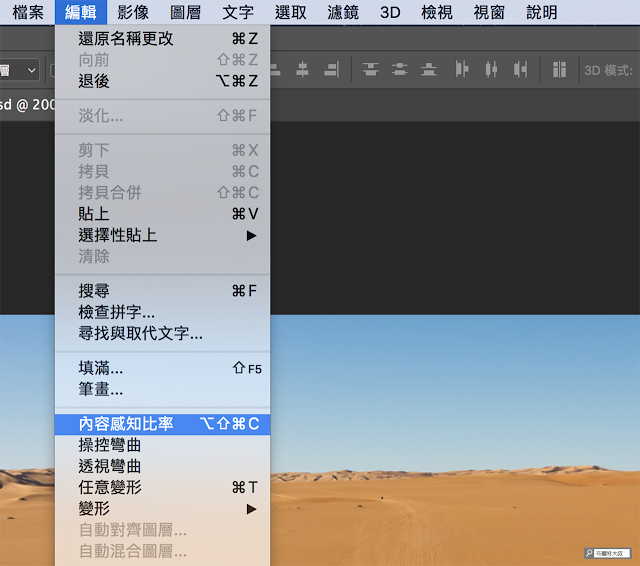
Task: Choose 還原名稱更改 to undo
Action: point(162,39)
